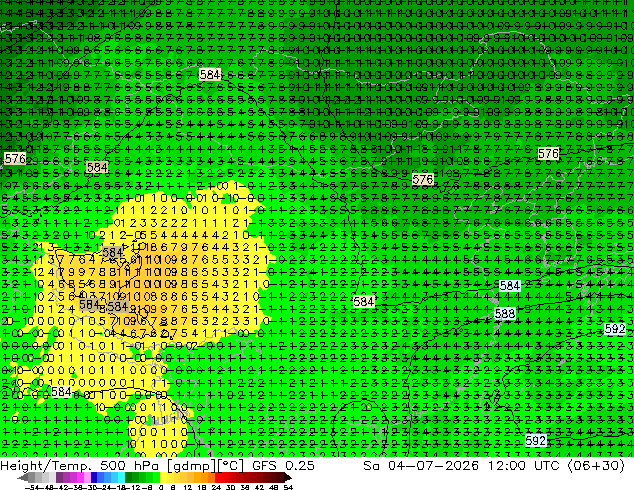Viewport: 634px width, 490px height.
Task: Select the lowest 584 label in the yellow area
Action: pyautogui.click(x=61, y=391)
